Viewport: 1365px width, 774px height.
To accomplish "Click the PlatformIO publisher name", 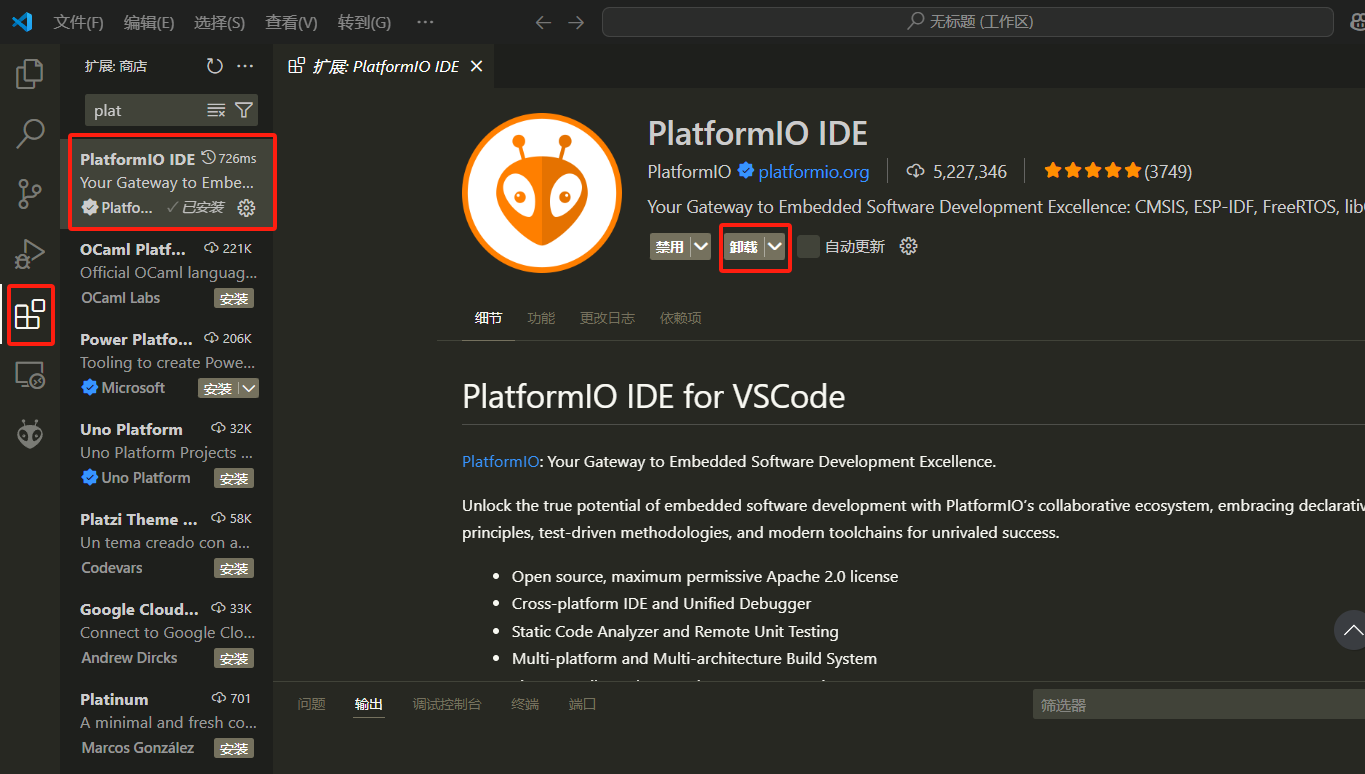I will point(689,171).
